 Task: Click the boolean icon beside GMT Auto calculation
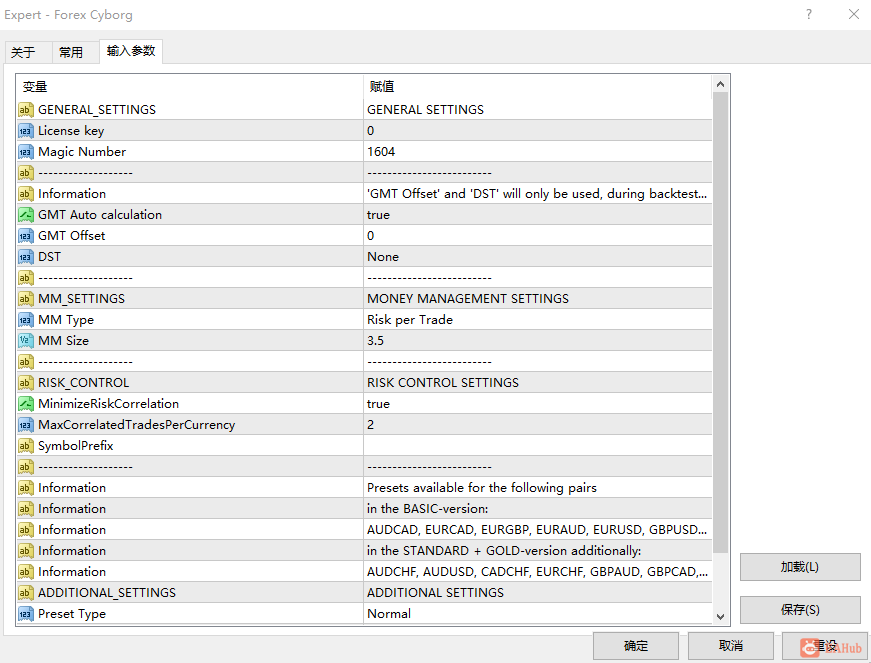click(26, 214)
